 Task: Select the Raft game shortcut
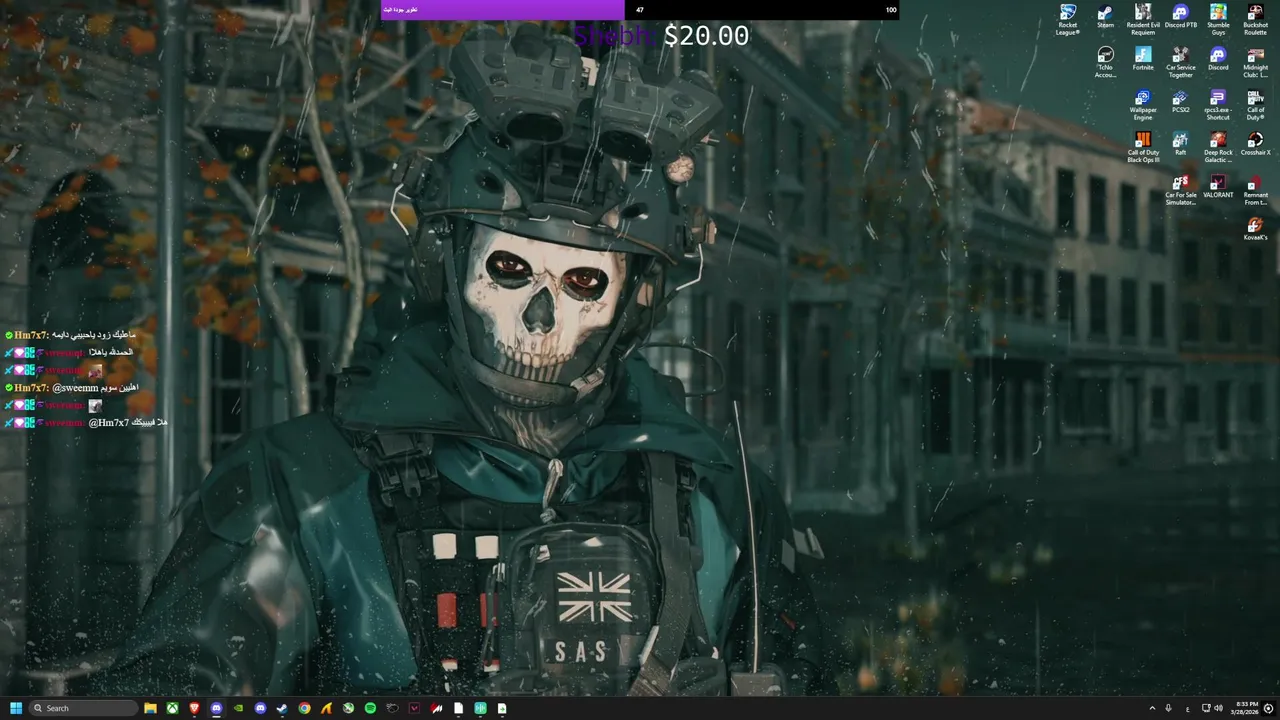point(1181,145)
